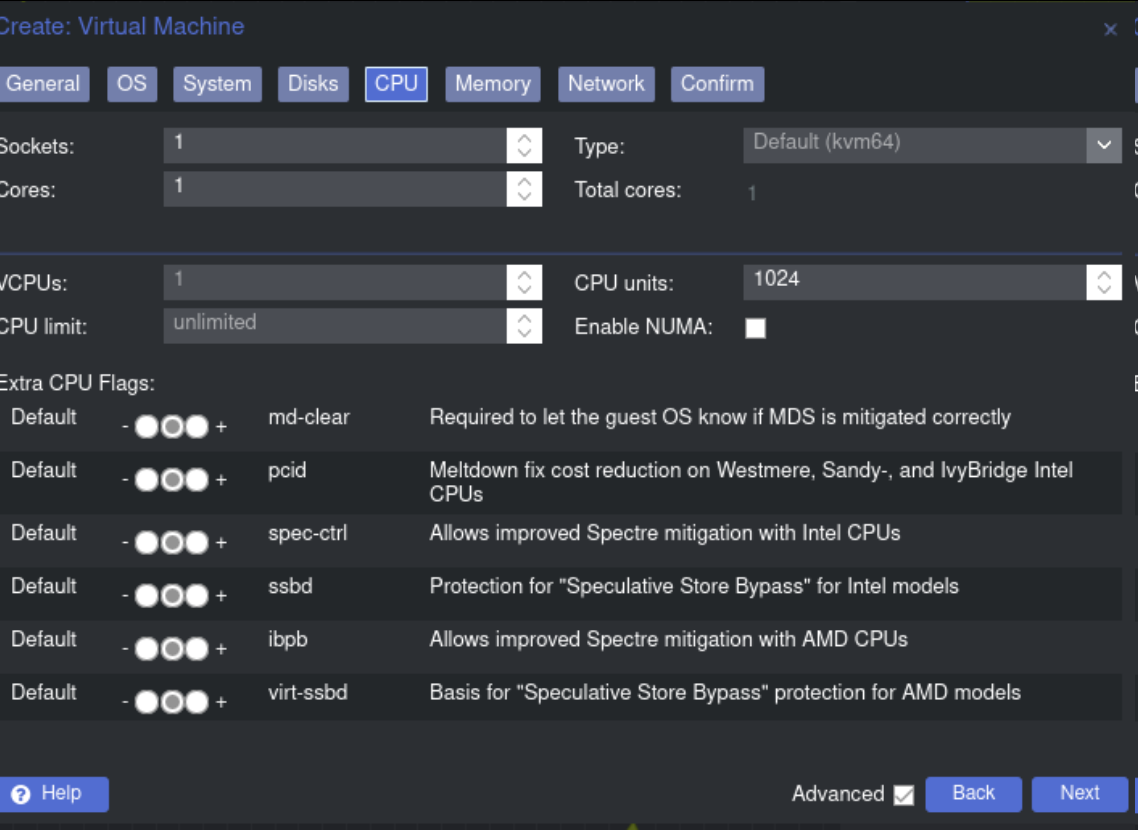The height and width of the screenshot is (830, 1138).
Task: Click the CPU units spinner arrows
Action: click(1103, 282)
